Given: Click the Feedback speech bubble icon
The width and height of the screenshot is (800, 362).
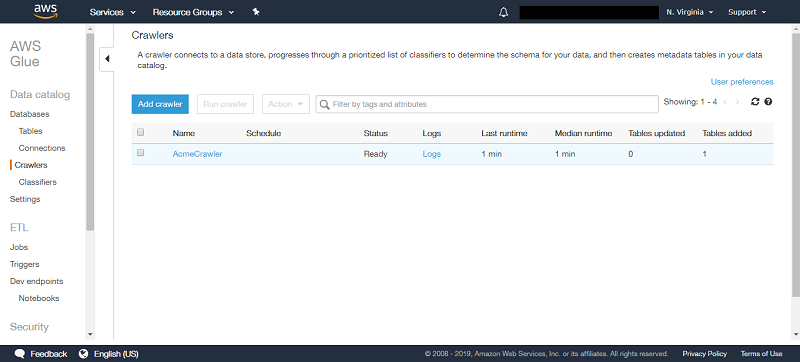Looking at the screenshot, I should pos(20,354).
